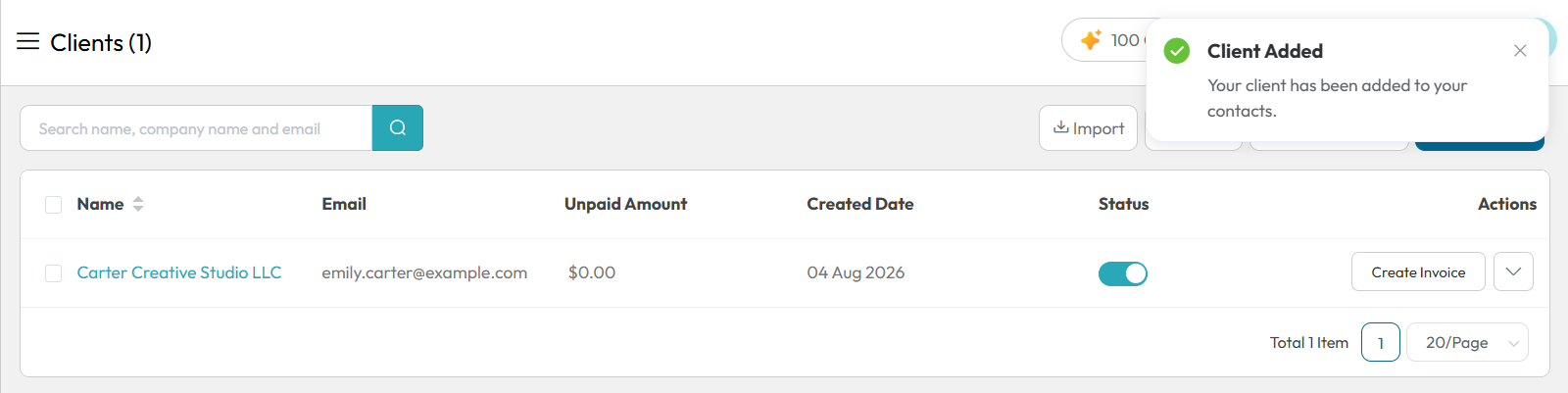Viewport: 1568px width, 393px height.
Task: Click the Import button
Action: point(1088,127)
